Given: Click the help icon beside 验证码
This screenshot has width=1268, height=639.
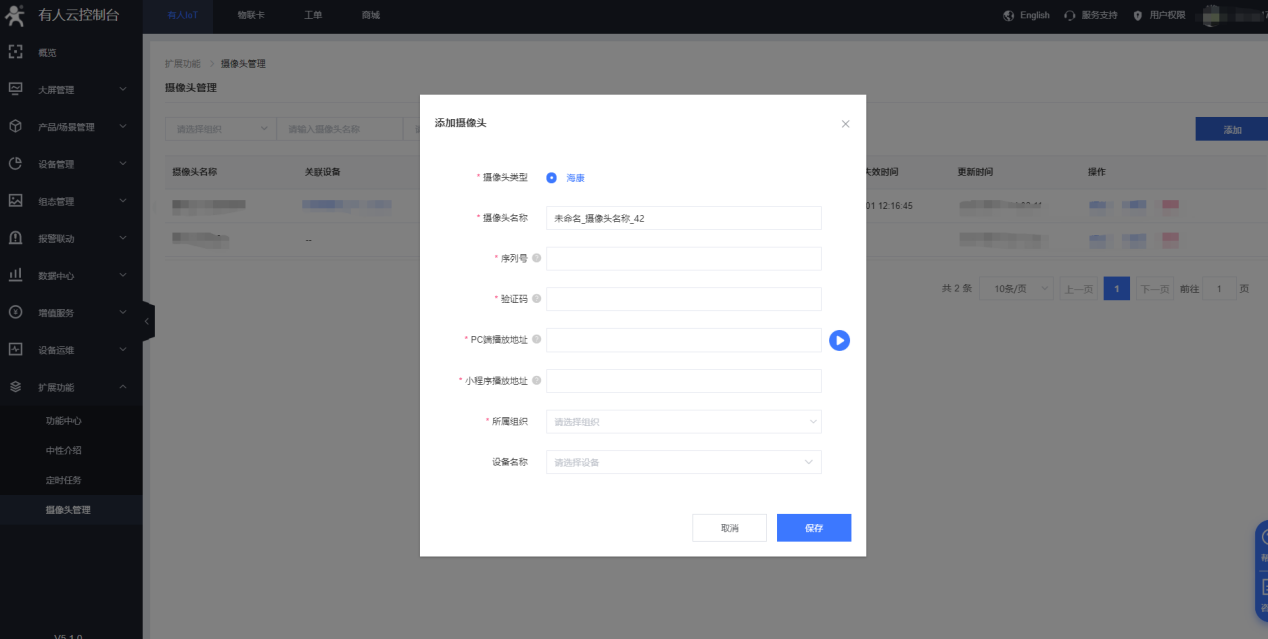Looking at the screenshot, I should pyautogui.click(x=537, y=299).
